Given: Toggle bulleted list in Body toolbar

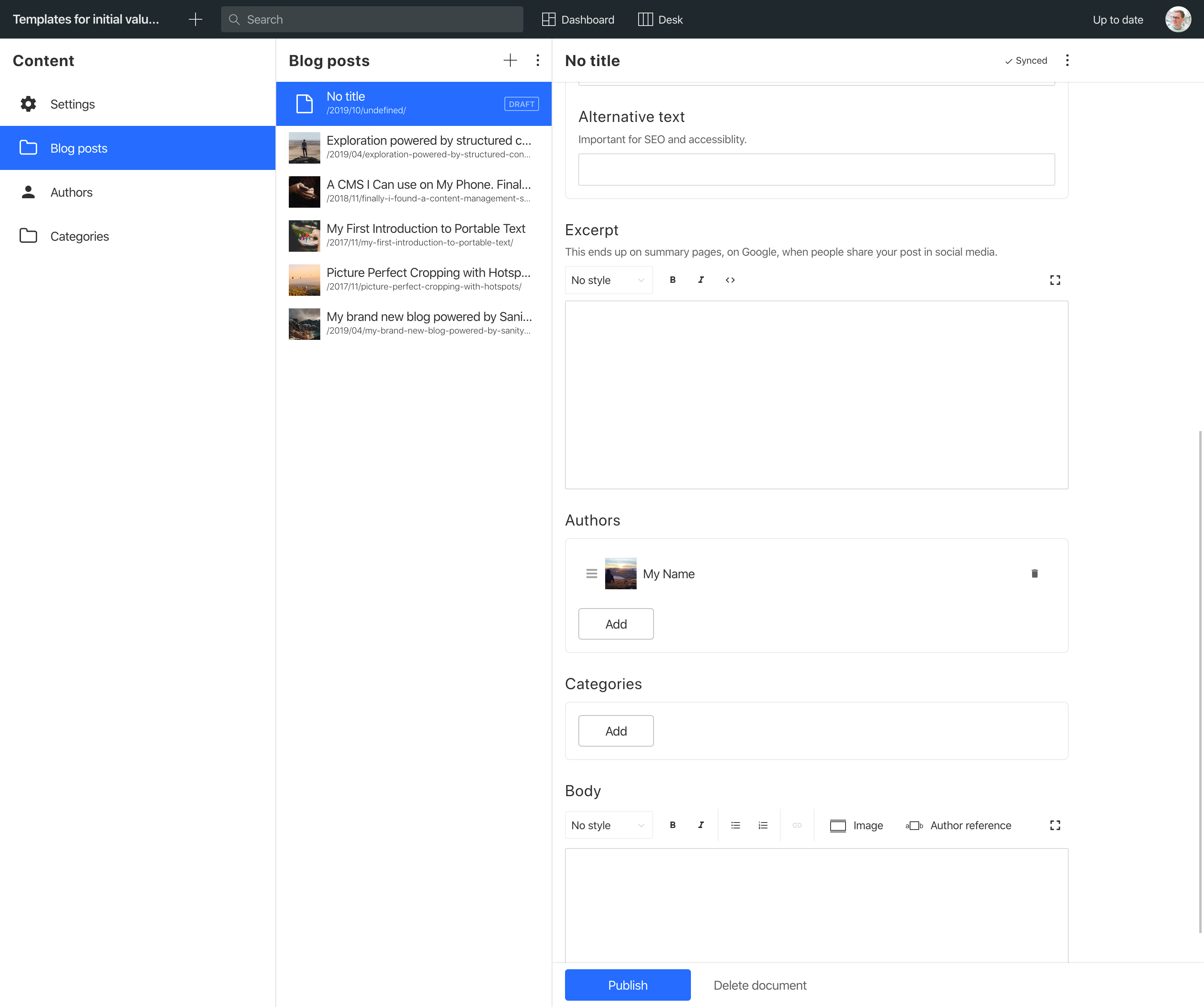Looking at the screenshot, I should [735, 825].
